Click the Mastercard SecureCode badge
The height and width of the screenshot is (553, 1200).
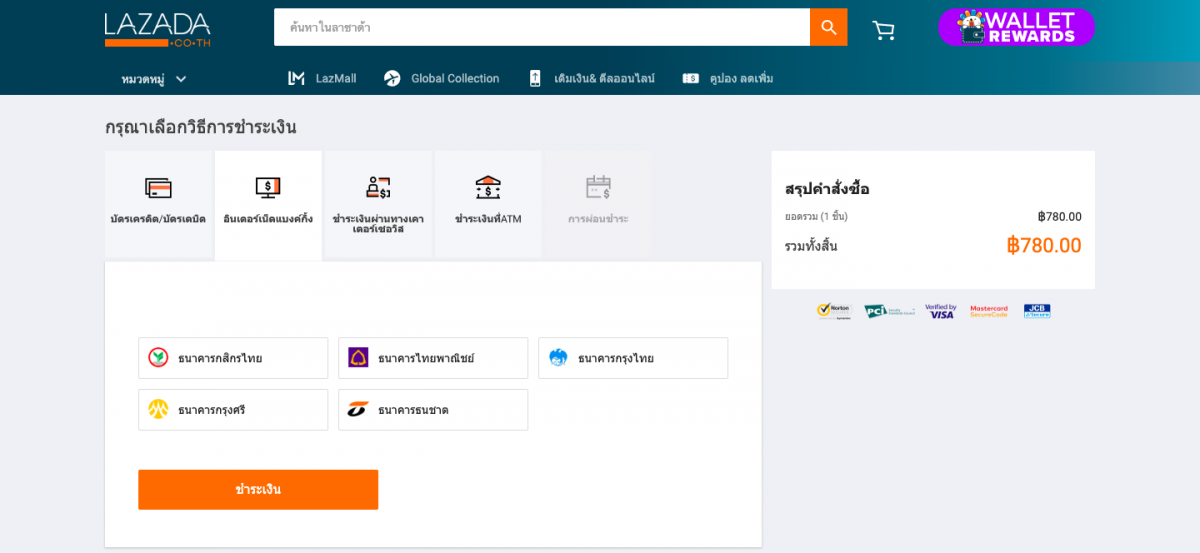(989, 311)
